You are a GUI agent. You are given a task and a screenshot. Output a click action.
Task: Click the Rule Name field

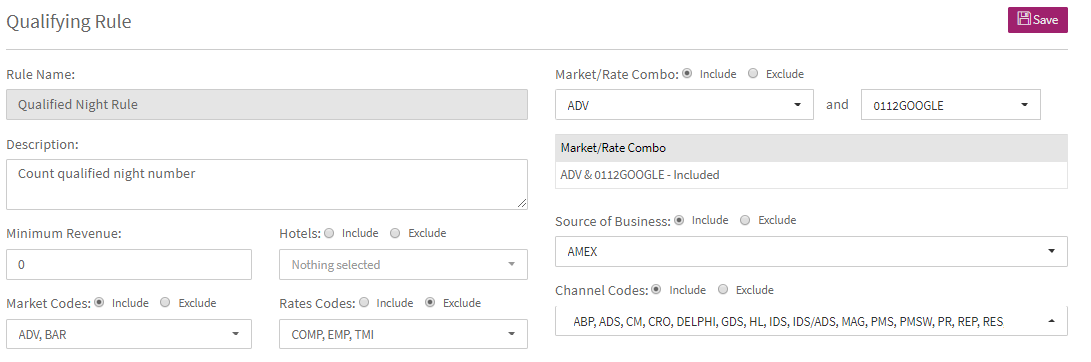pos(266,104)
